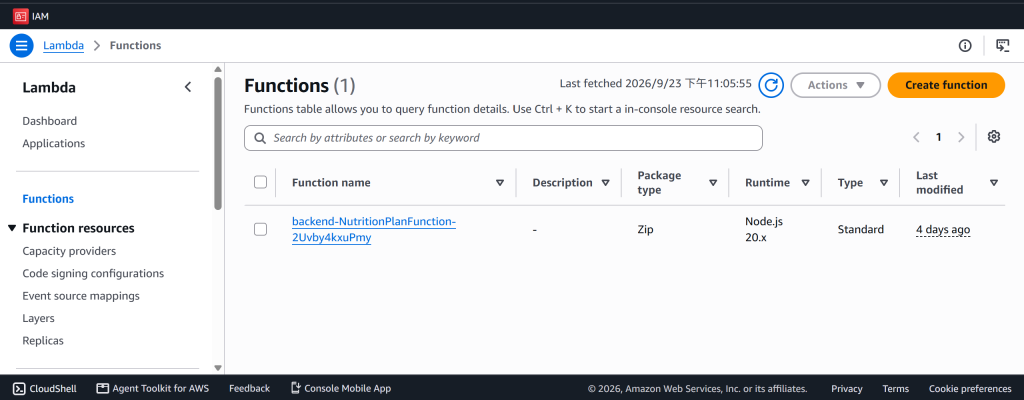This screenshot has width=1024, height=400.
Task: Open Console Mobile App link
Action: 340,388
